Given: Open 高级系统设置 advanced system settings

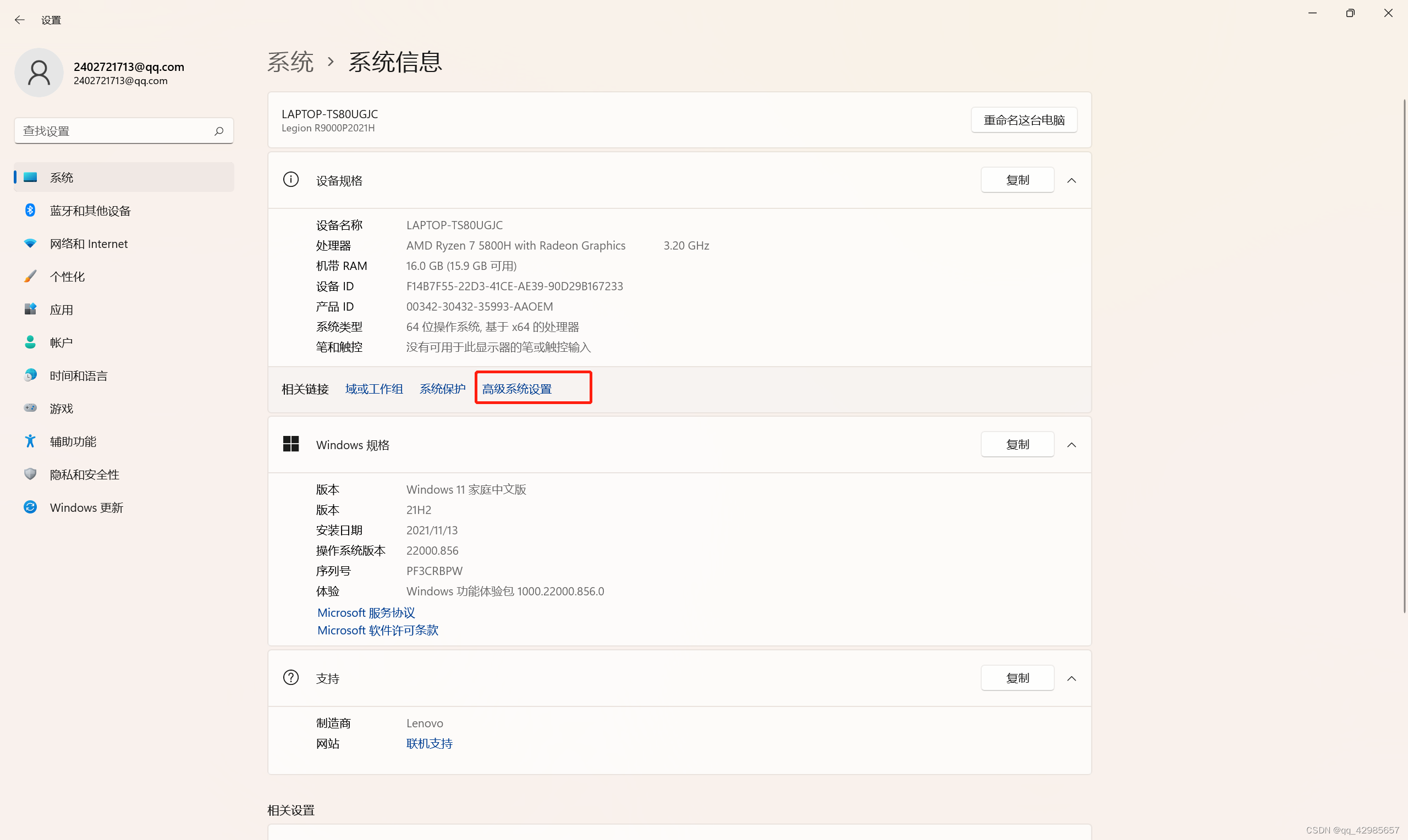Looking at the screenshot, I should tap(517, 389).
